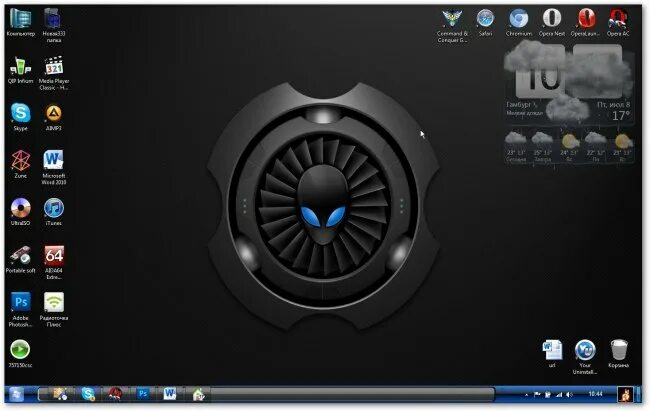
Task: Open the red Opera taskbar icon
Action: click(115, 394)
